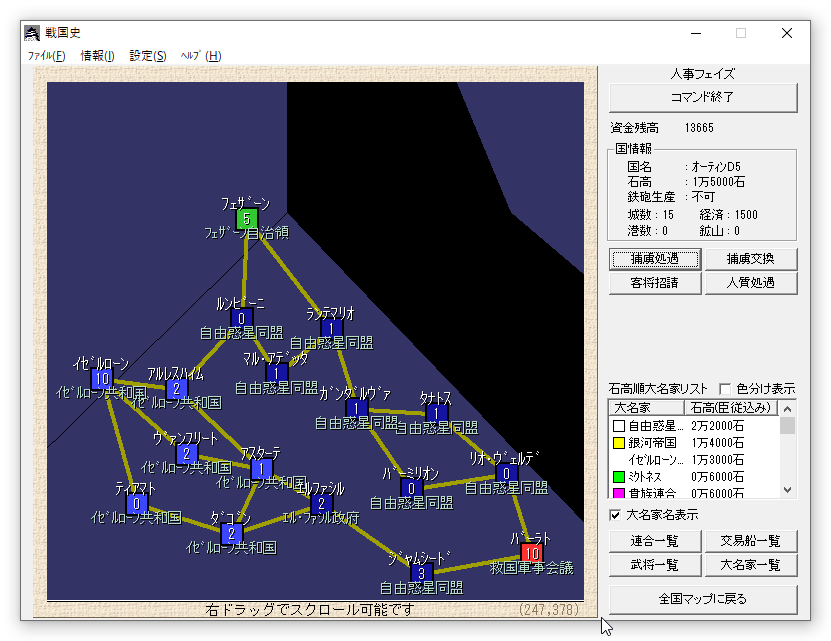Click the 全国マップに戻る button
Image resolution: width=831 pixels, height=641 pixels.
[703, 599]
